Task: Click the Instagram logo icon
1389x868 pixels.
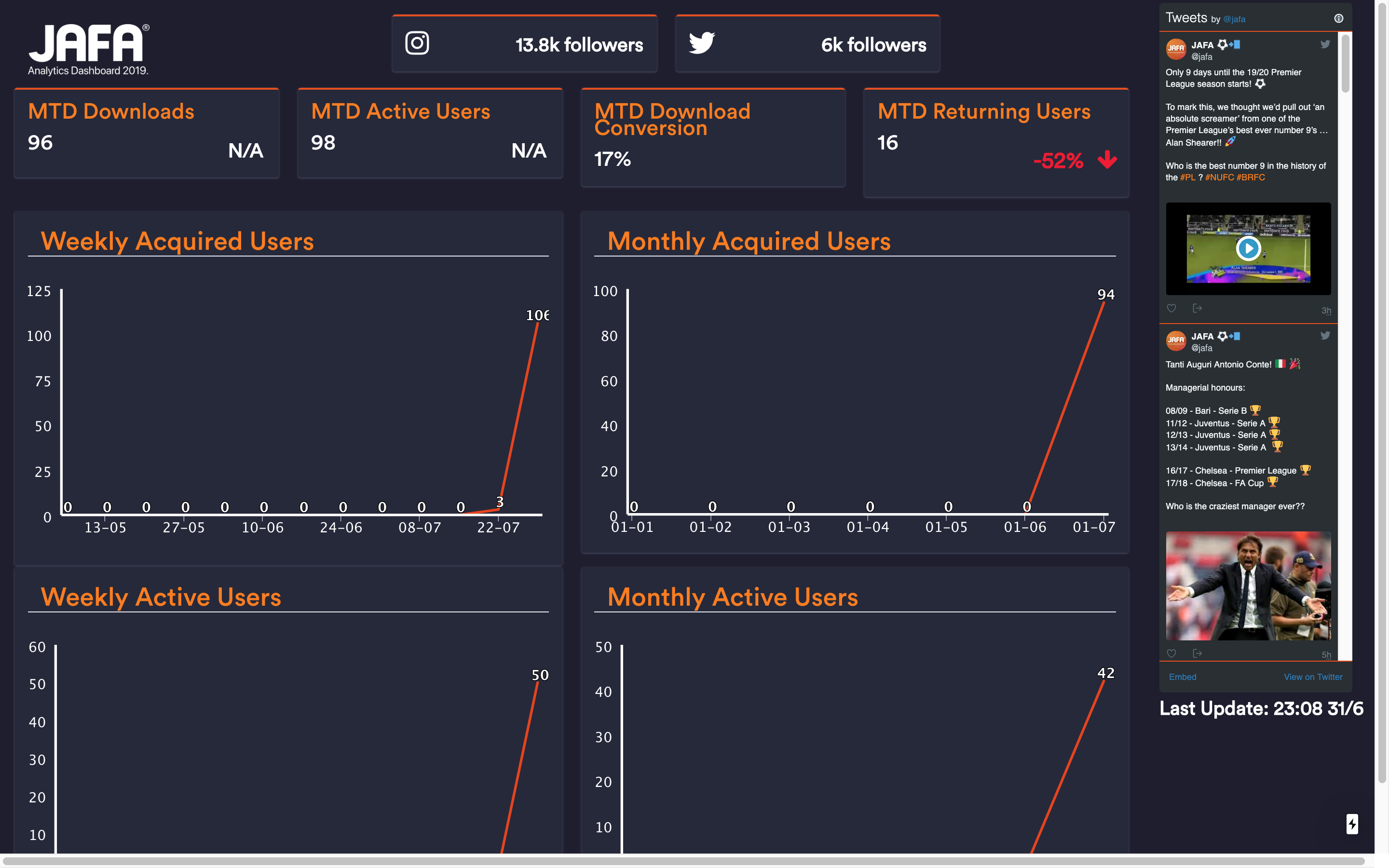Action: 417,43
